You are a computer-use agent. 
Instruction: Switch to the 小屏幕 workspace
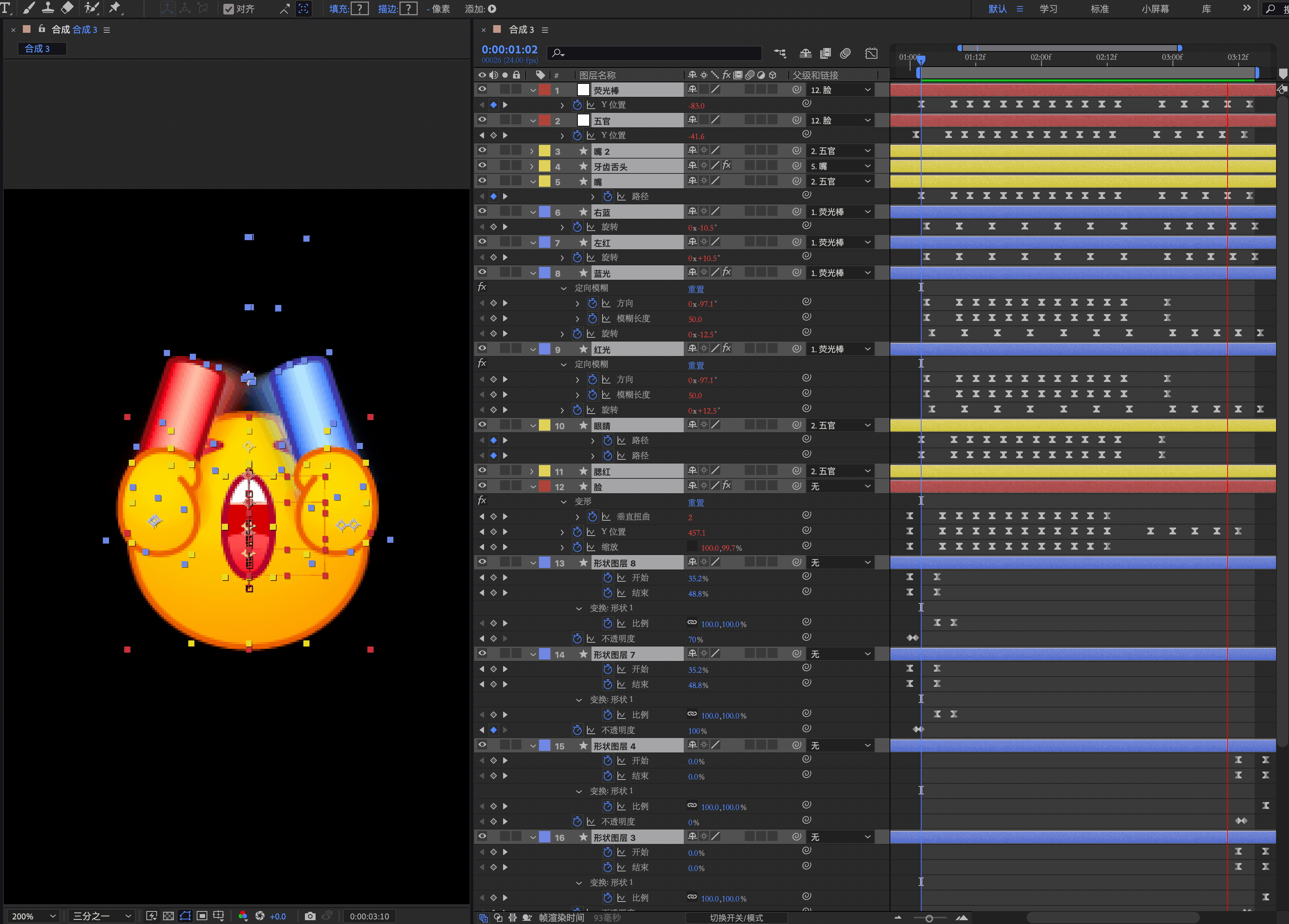point(1155,9)
